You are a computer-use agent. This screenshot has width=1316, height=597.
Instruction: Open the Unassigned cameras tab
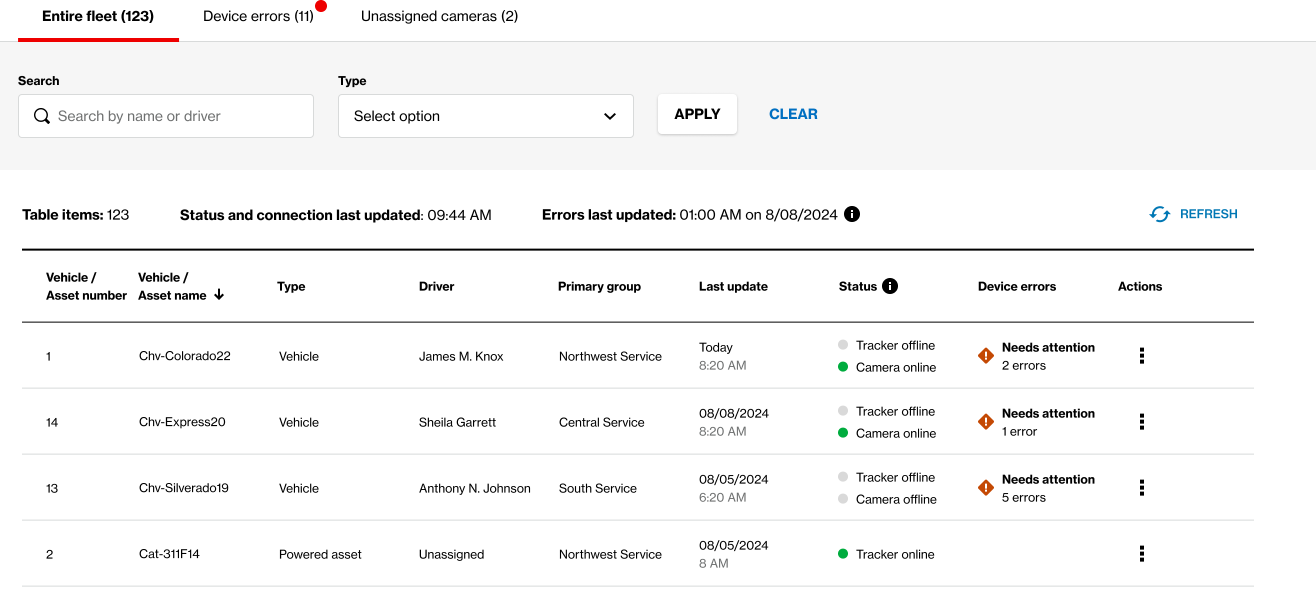tap(441, 16)
